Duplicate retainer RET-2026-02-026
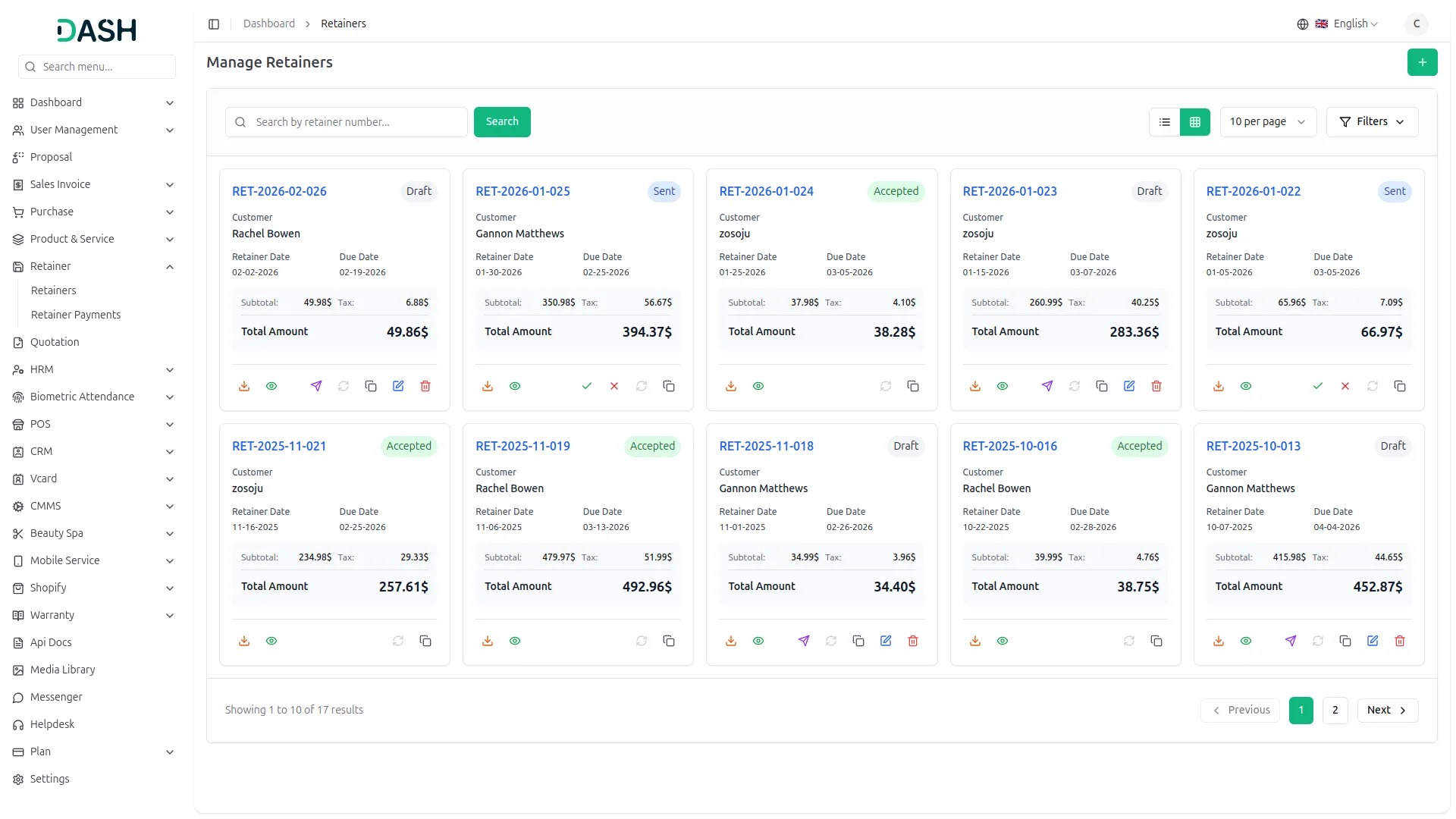 371,386
